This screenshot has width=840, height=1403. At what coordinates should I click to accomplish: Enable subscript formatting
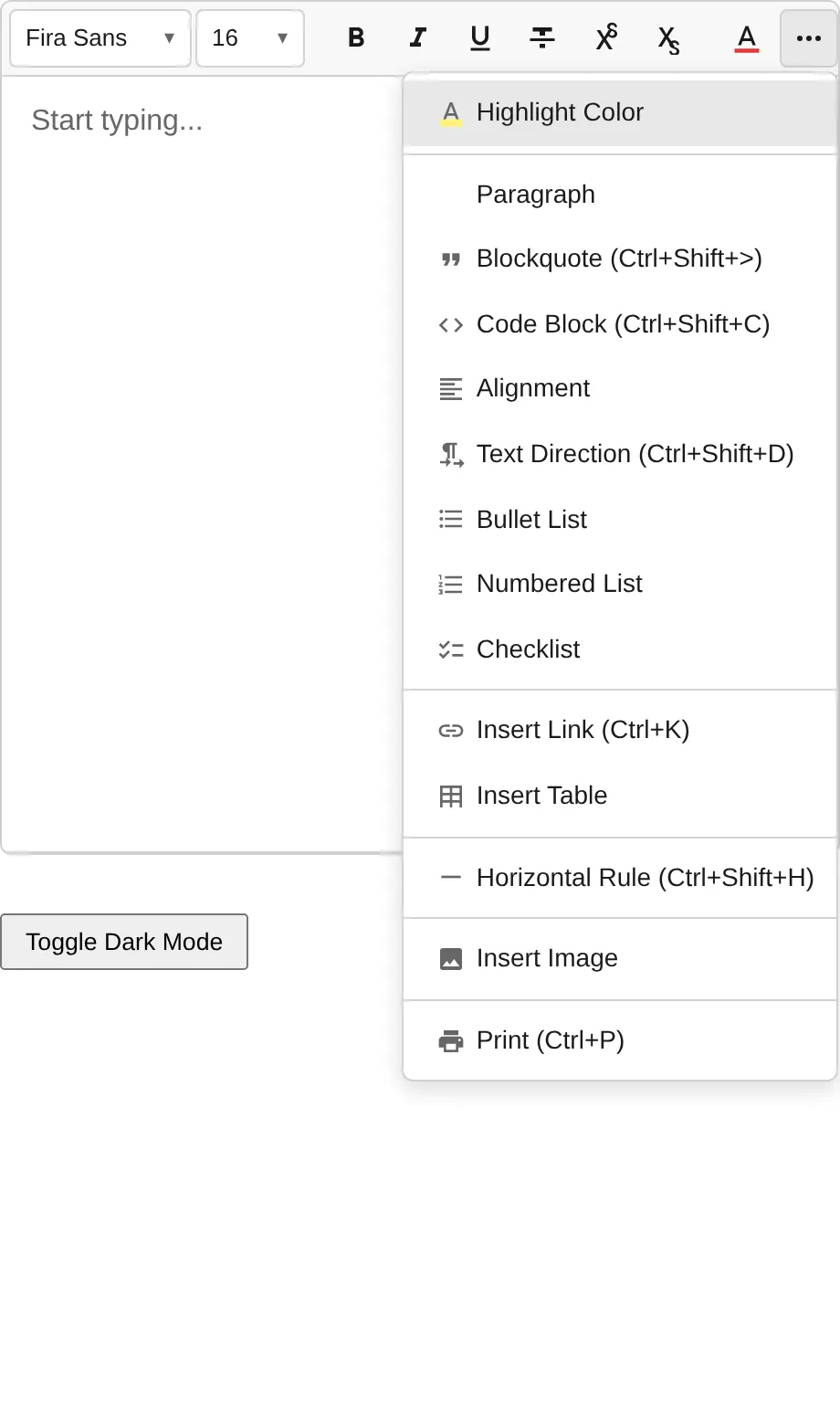coord(667,37)
